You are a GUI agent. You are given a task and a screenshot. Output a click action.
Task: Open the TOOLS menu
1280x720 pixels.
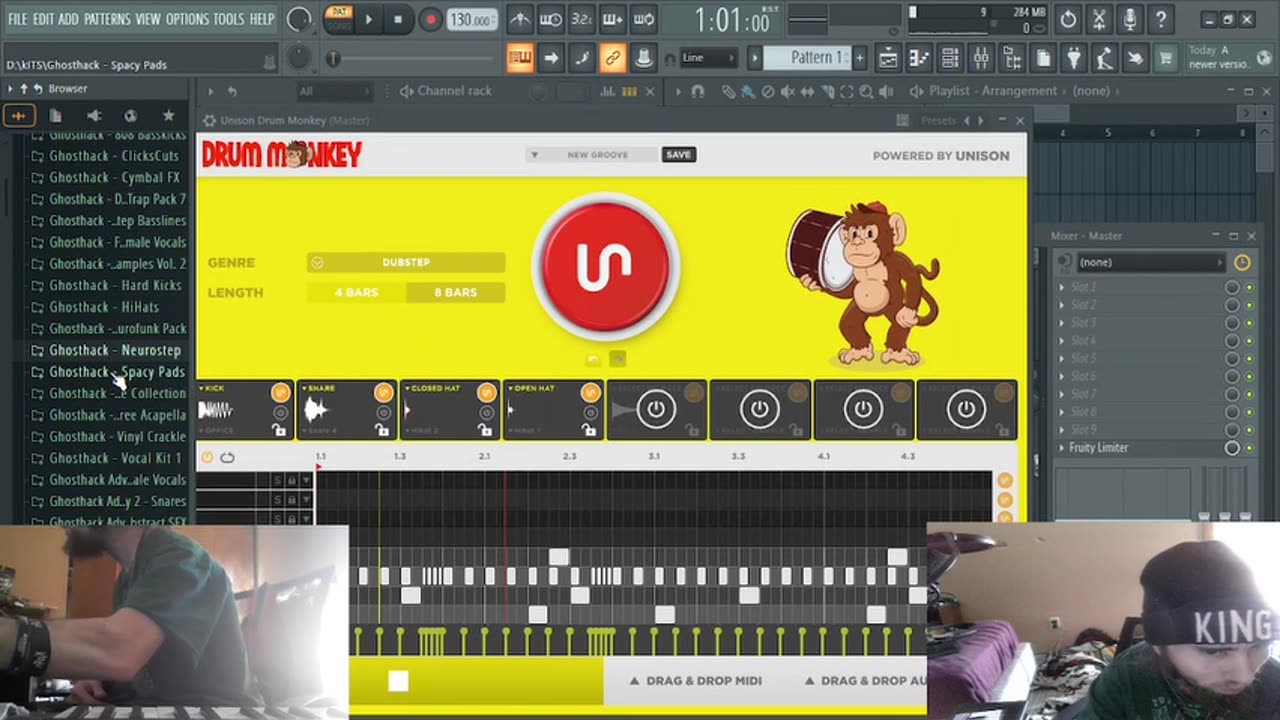228,19
